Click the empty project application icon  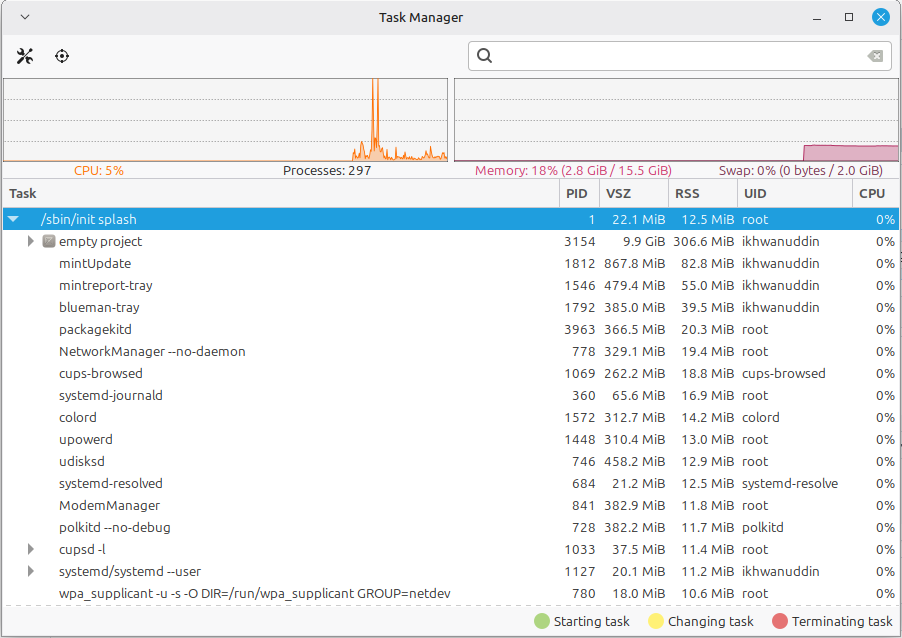point(49,241)
